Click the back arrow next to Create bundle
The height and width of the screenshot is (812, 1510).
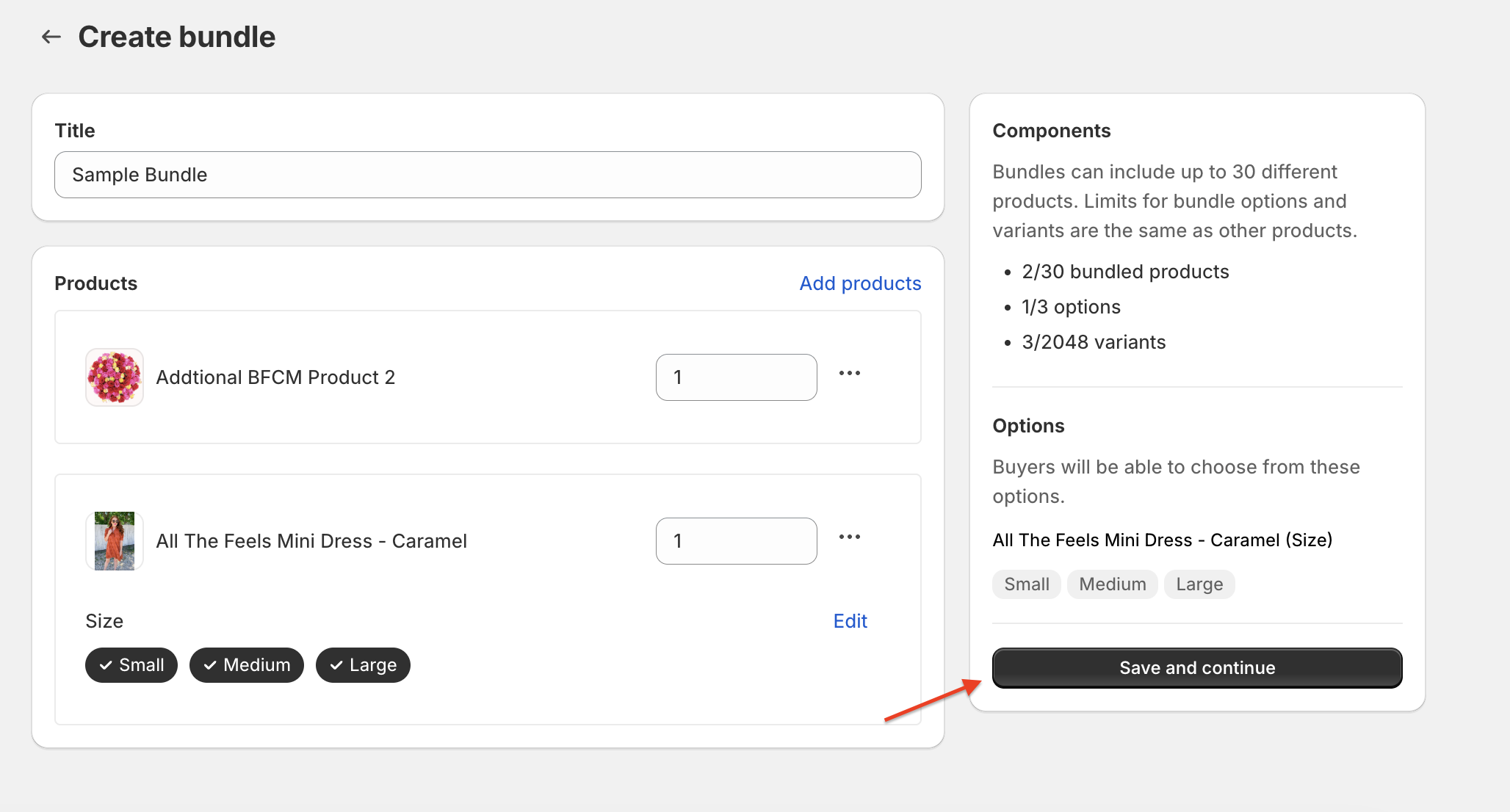pos(51,37)
